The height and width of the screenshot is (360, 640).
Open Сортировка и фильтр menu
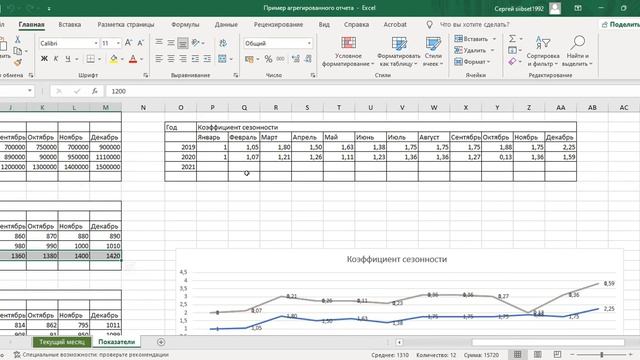pos(543,51)
